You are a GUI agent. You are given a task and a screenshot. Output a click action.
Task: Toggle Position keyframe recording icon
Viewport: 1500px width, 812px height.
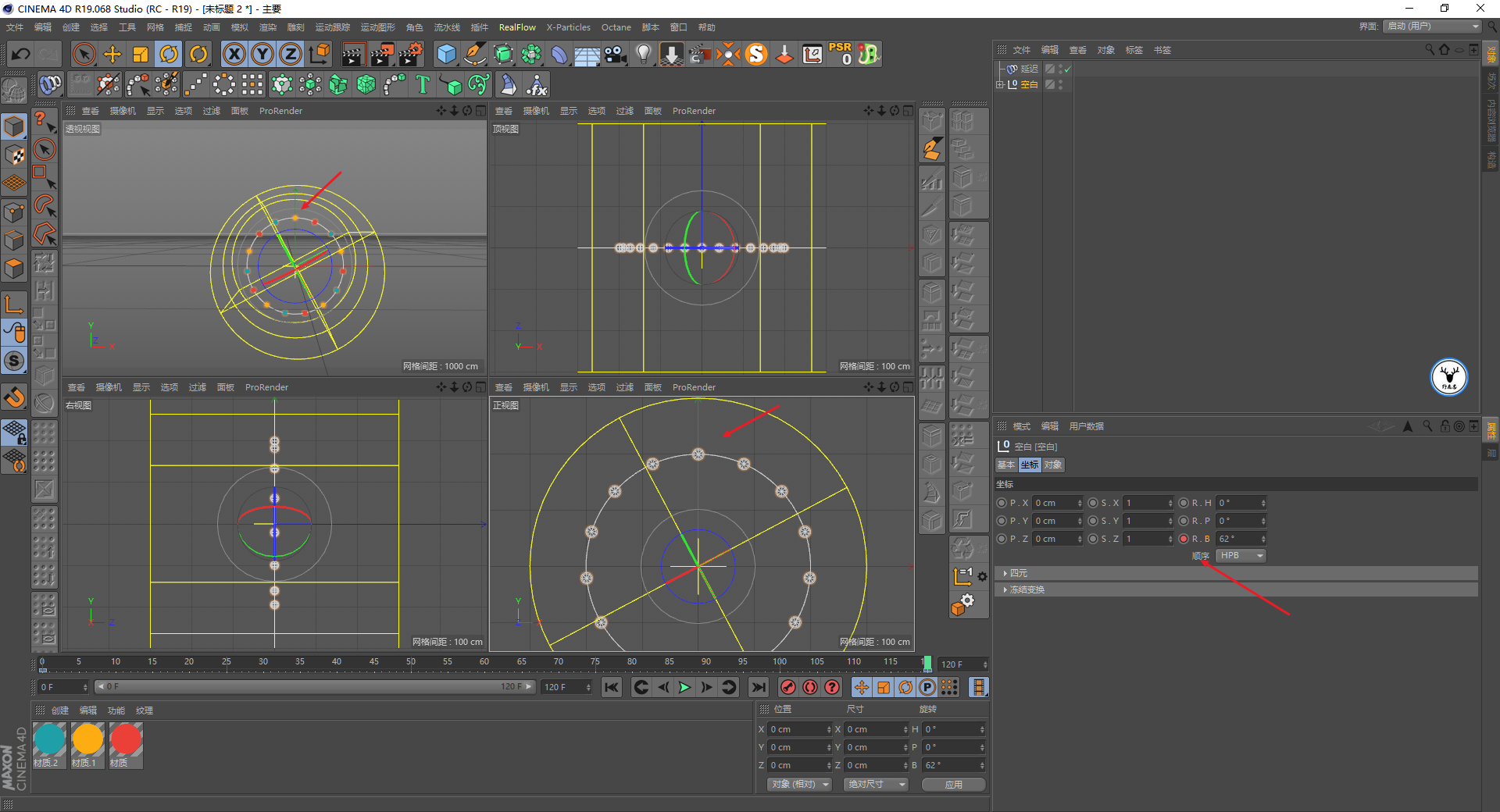click(x=861, y=687)
